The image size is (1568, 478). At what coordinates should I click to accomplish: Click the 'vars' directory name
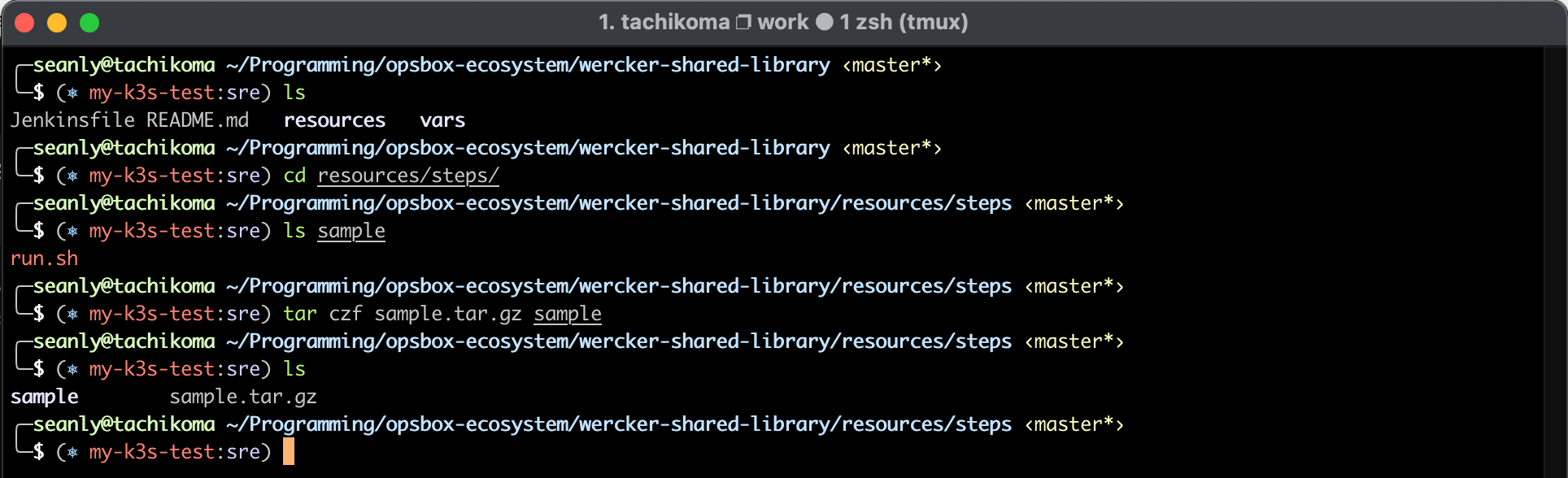coord(442,120)
